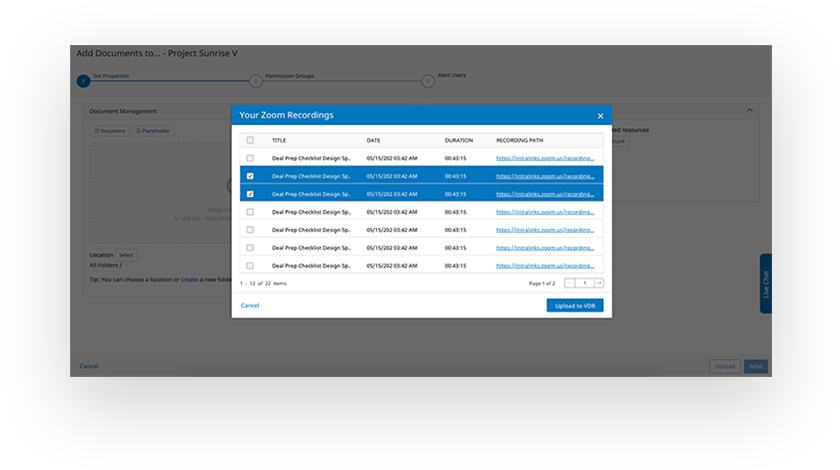
Task: Click the add Document button
Action: (109, 131)
